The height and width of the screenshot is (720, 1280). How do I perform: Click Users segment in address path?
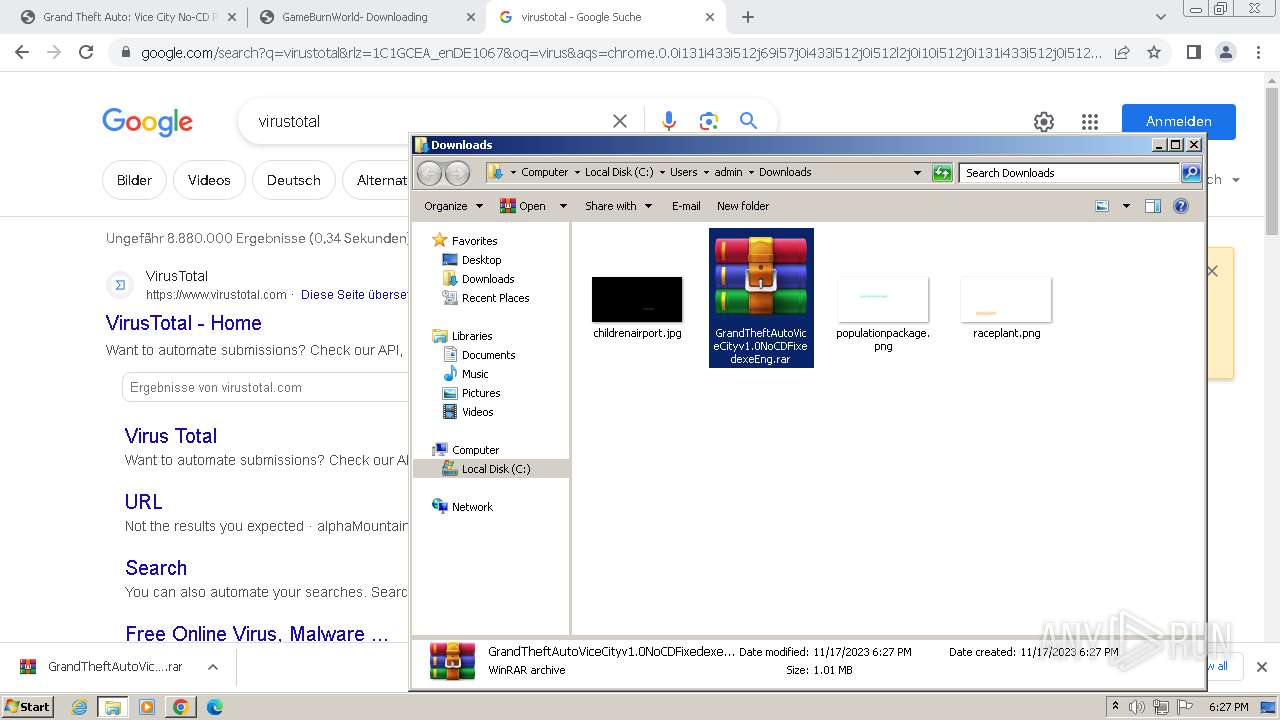(684, 172)
